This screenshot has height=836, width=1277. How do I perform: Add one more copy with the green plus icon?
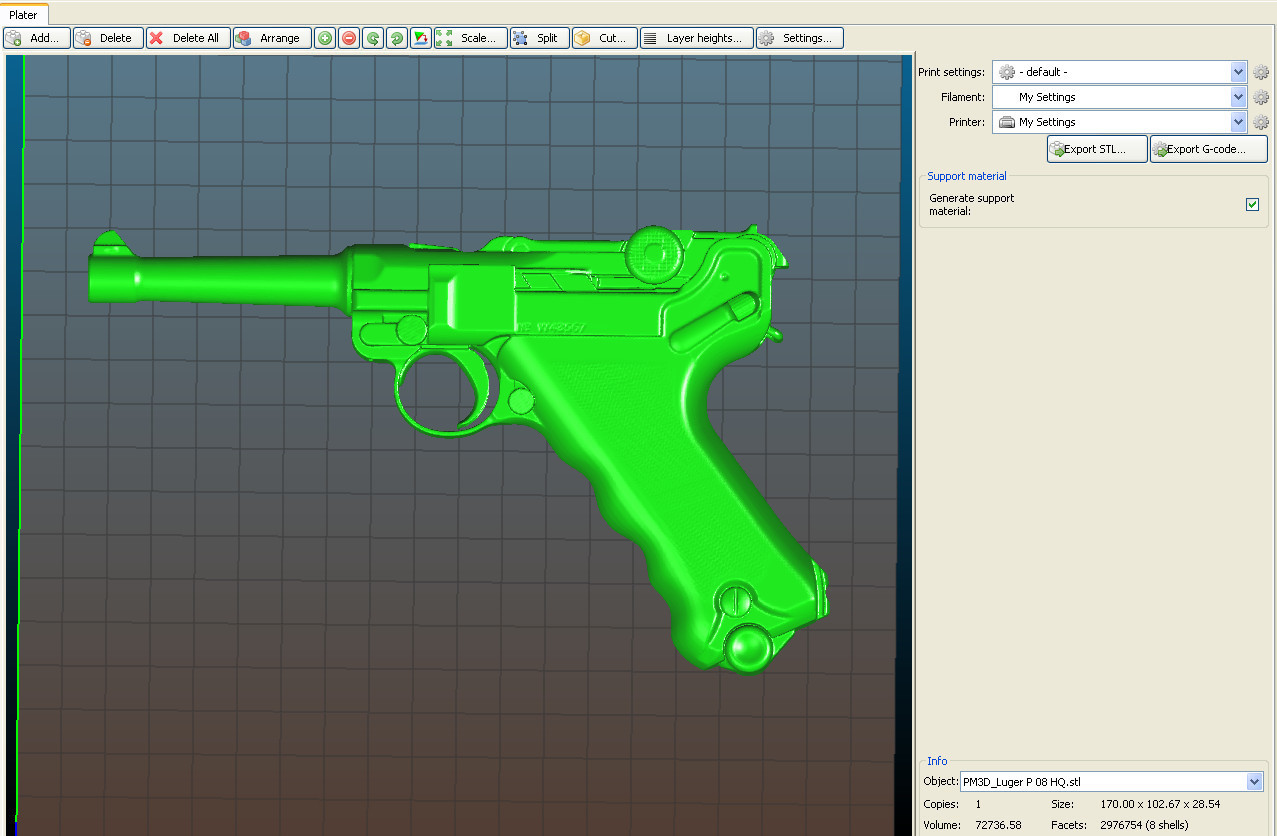pyautogui.click(x=325, y=38)
